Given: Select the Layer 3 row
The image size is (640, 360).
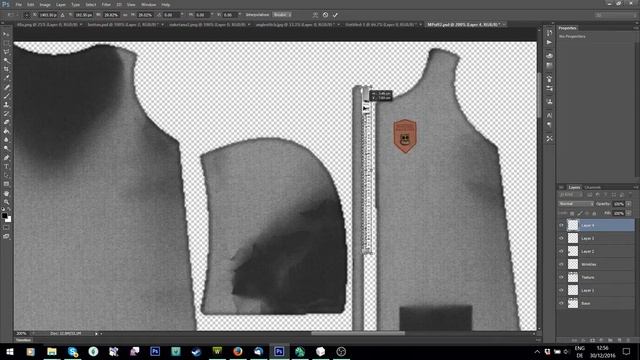Looking at the screenshot, I should coord(596,238).
